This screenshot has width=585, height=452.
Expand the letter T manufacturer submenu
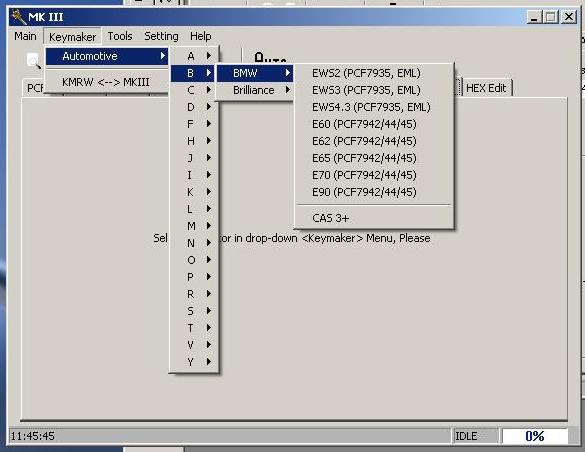click(194, 327)
